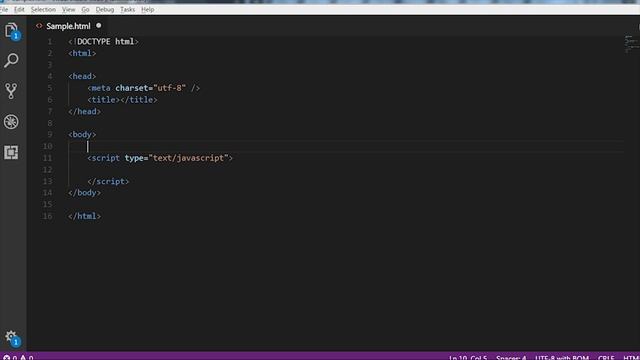The height and width of the screenshot is (360, 640).
Task: Click line number 8 in the gutter
Action: [50, 123]
